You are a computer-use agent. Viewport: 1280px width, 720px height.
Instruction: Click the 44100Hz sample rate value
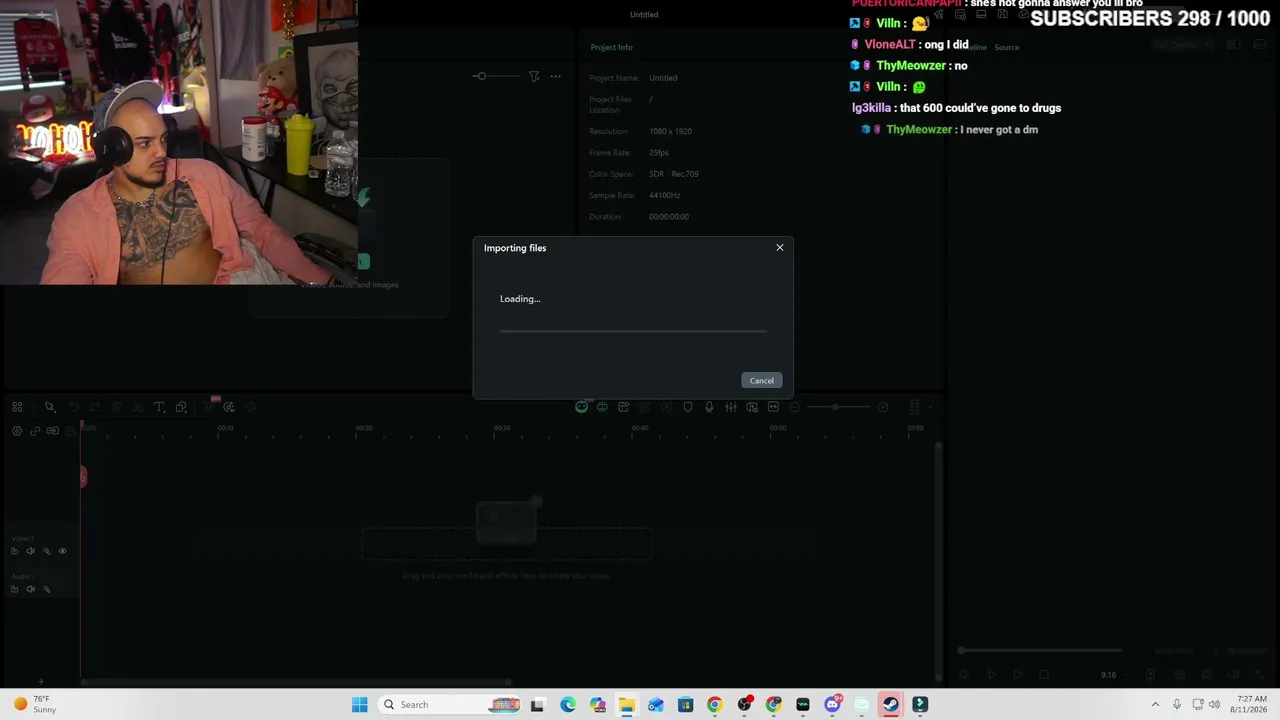[664, 195]
